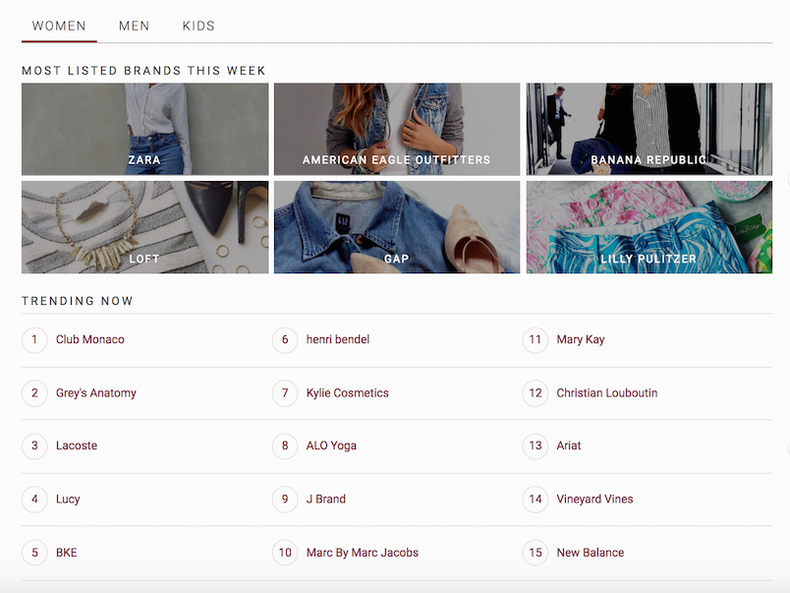Open the Zara brand tile
The width and height of the screenshot is (790, 593).
145,129
